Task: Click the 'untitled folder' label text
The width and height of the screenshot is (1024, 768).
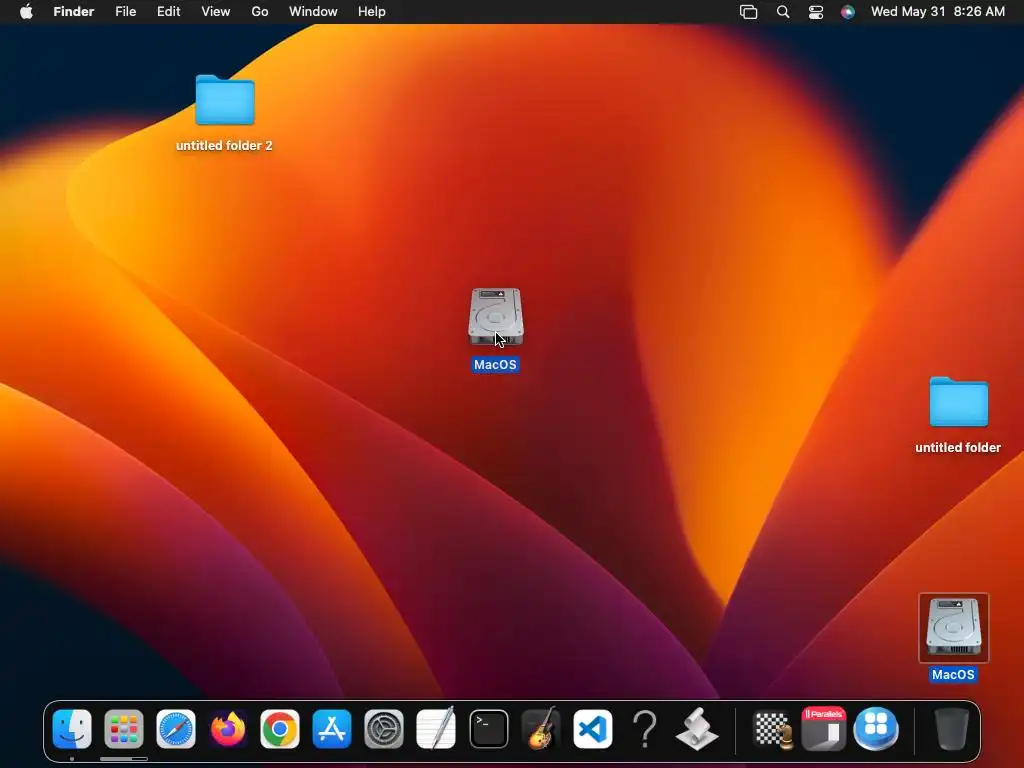Action: pyautogui.click(x=958, y=447)
